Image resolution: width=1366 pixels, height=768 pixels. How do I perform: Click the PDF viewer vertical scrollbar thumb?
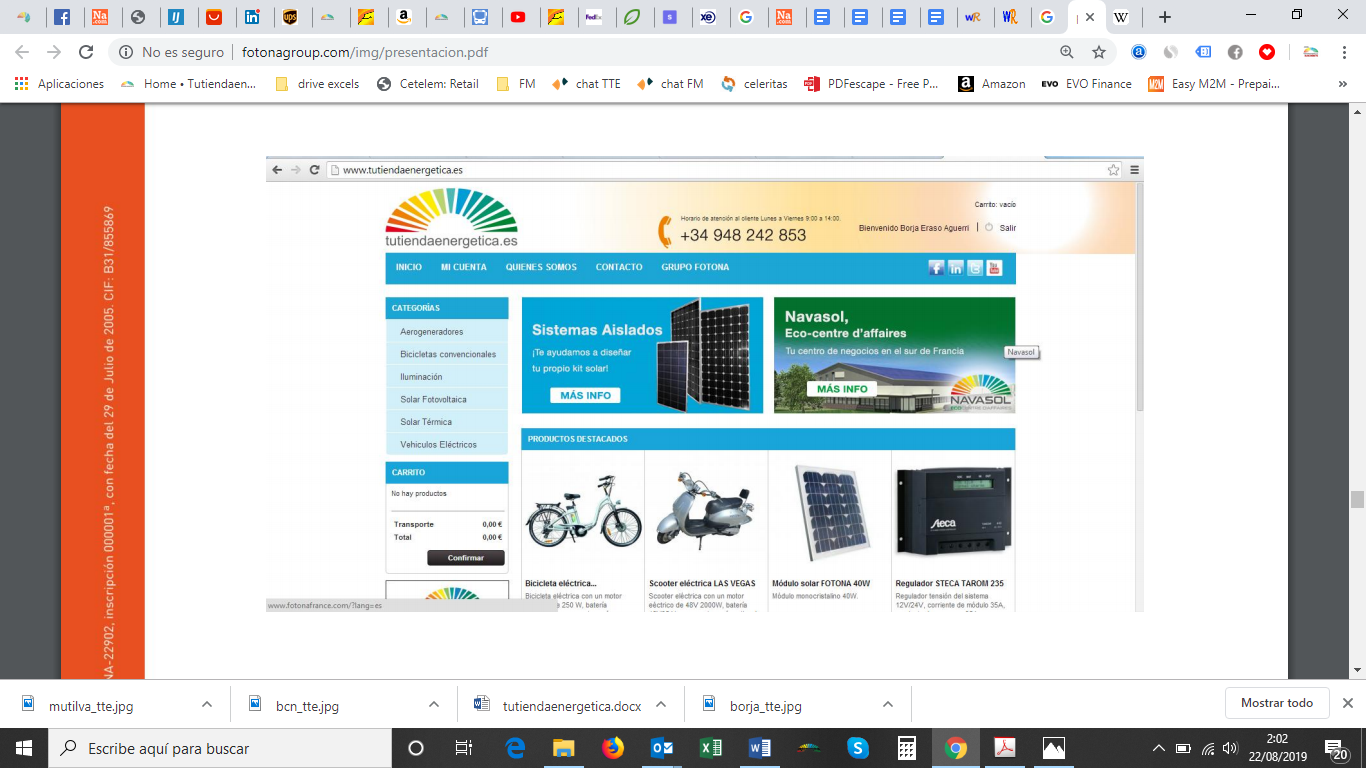click(x=1357, y=500)
